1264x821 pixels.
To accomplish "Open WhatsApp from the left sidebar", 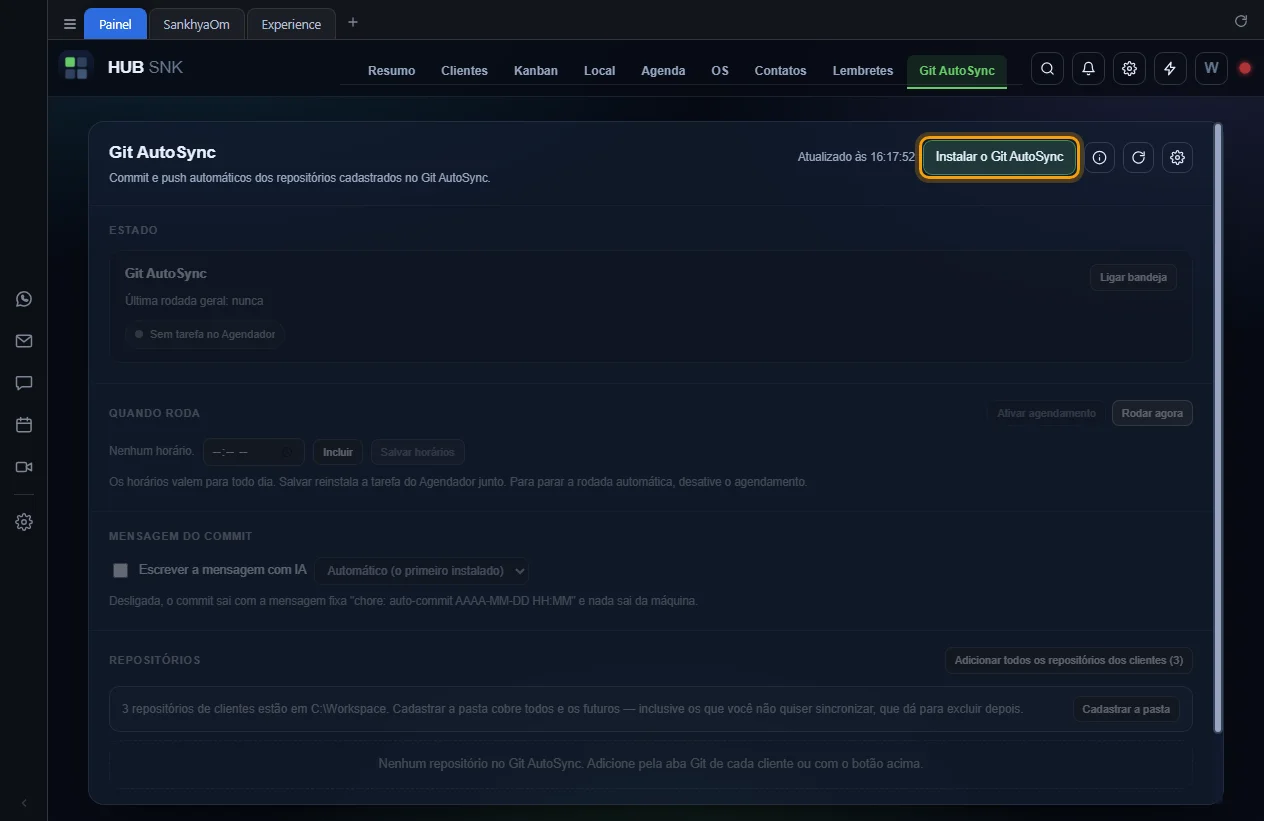I will click(24, 299).
